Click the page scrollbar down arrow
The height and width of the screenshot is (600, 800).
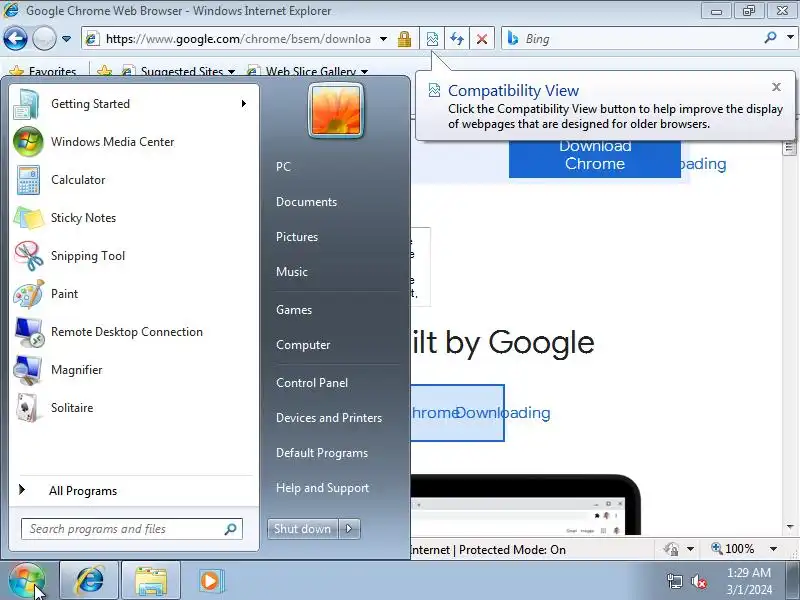[x=790, y=527]
